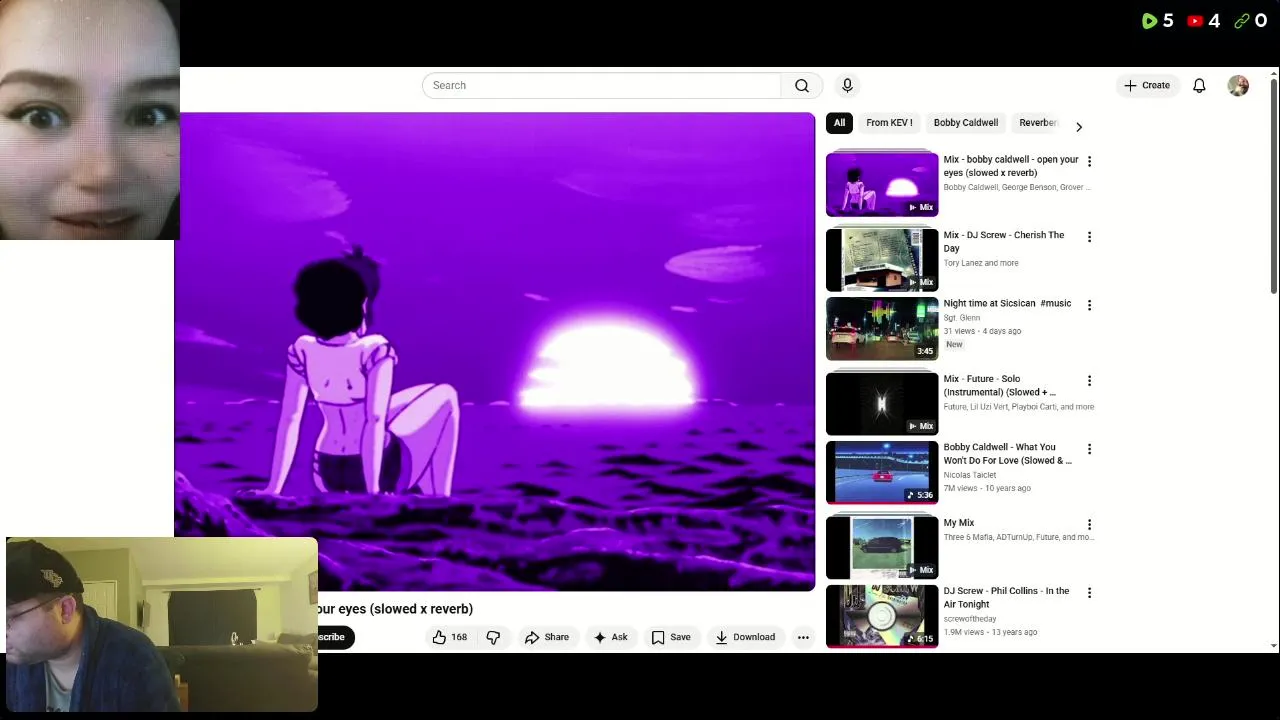Open thumbnail of Mix - bobby caldwell open your eyes

pos(882,185)
